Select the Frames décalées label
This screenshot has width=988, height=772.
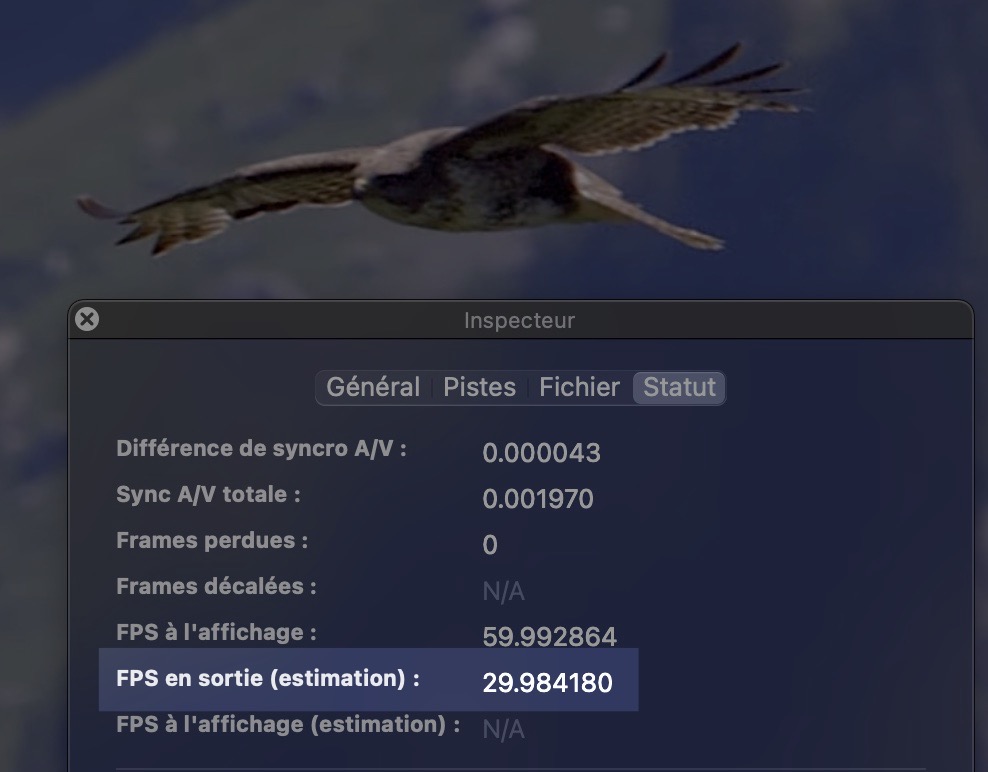(x=216, y=587)
